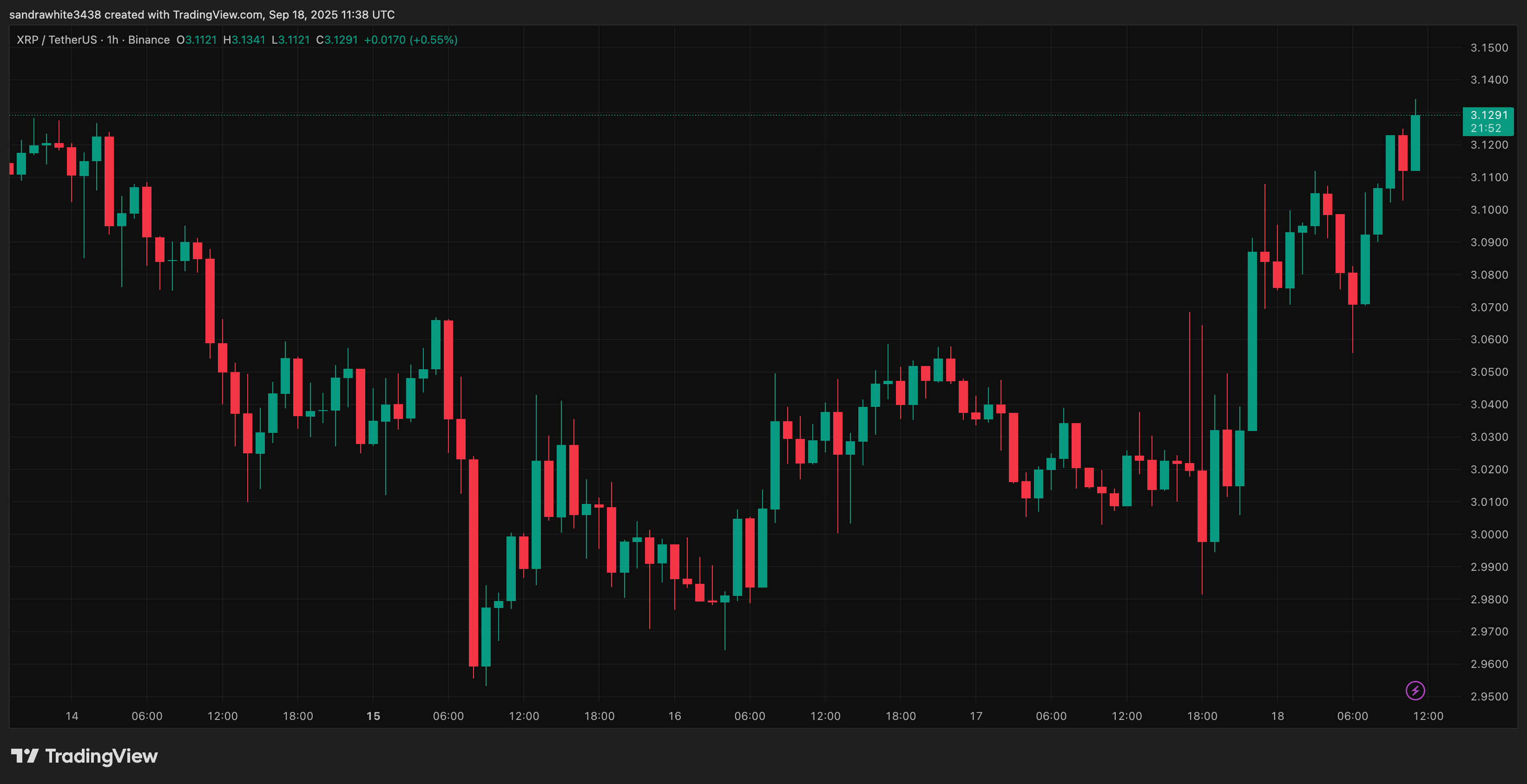This screenshot has height=784, width=1527.
Task: Click the XRP / TetherUS symbol title
Action: click(56, 39)
